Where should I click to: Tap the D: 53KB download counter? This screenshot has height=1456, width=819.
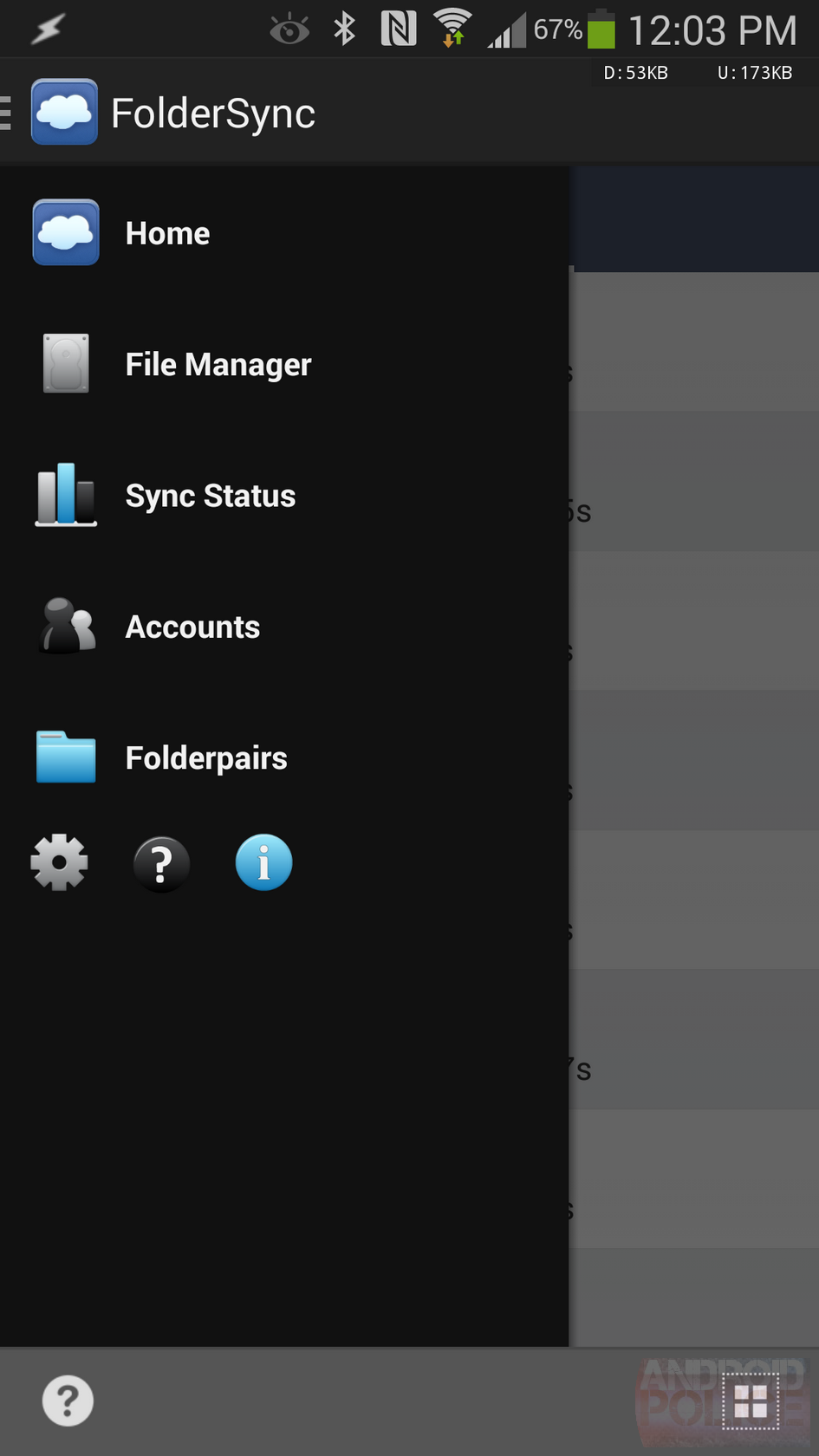[635, 73]
